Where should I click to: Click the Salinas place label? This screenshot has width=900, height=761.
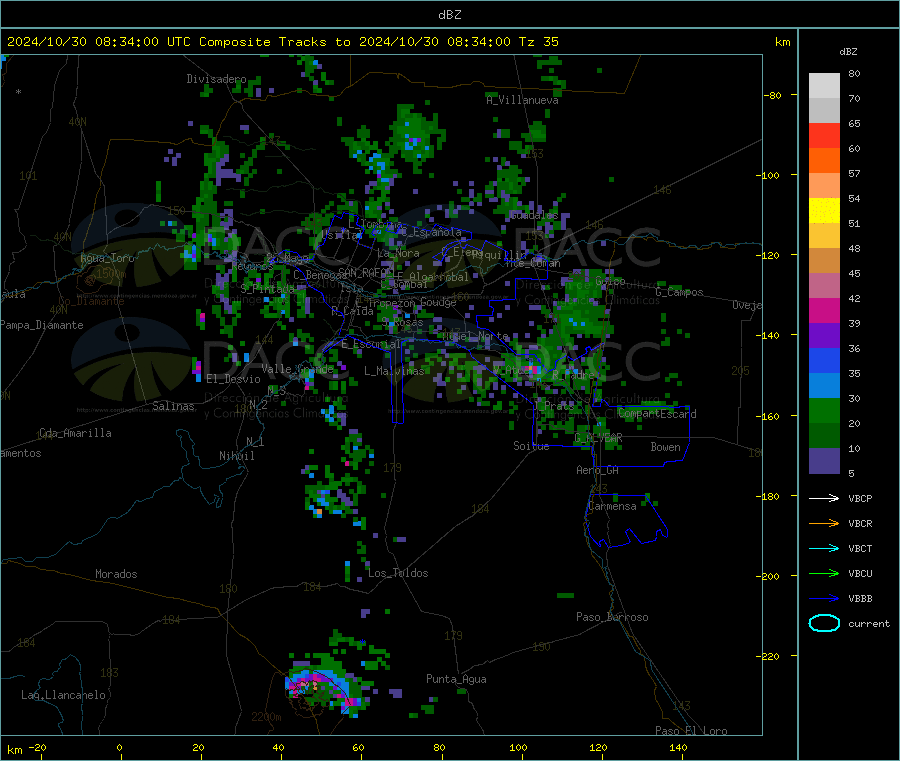[173, 406]
